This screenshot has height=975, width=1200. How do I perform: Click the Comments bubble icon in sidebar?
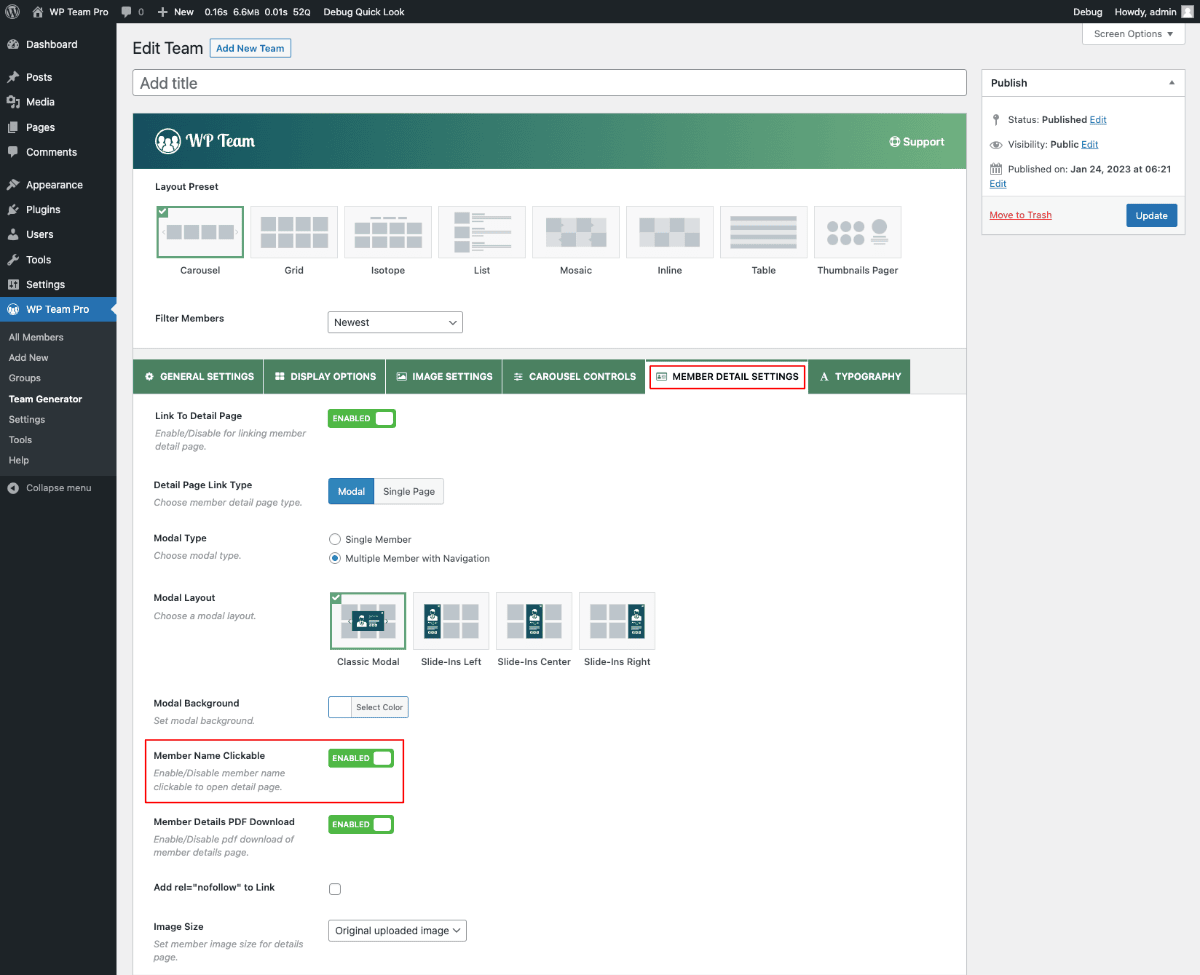13,152
